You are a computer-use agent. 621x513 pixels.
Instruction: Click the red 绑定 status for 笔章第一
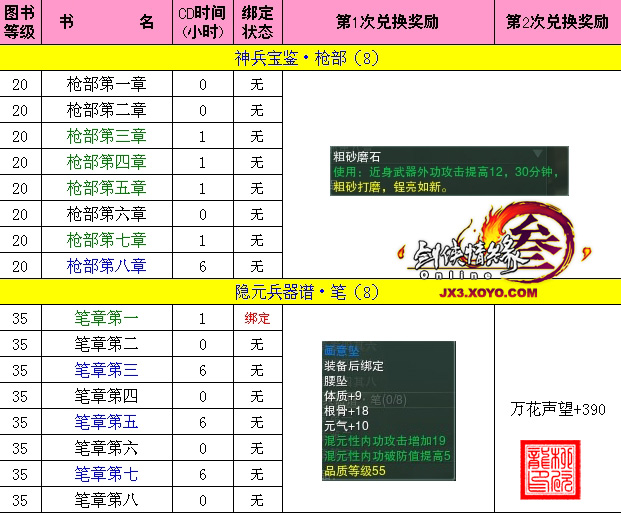click(x=258, y=318)
